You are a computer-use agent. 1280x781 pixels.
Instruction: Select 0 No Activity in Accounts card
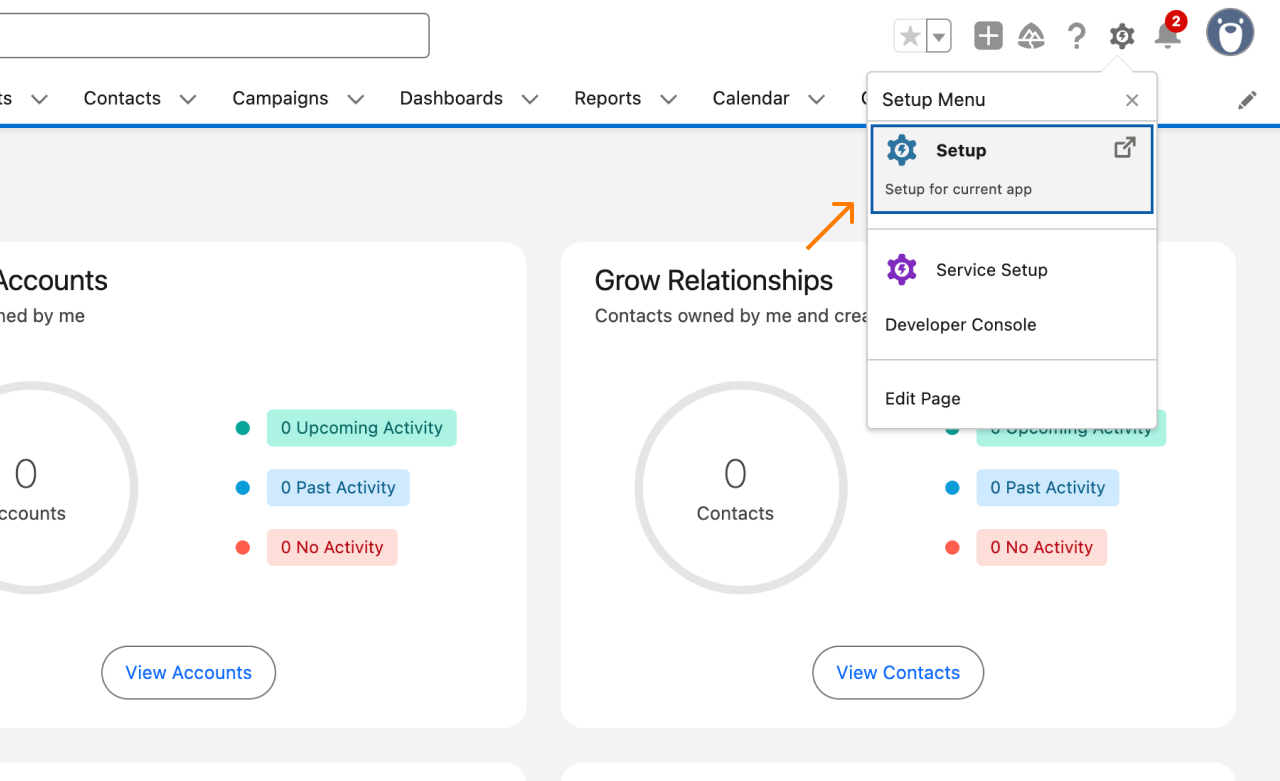point(332,548)
